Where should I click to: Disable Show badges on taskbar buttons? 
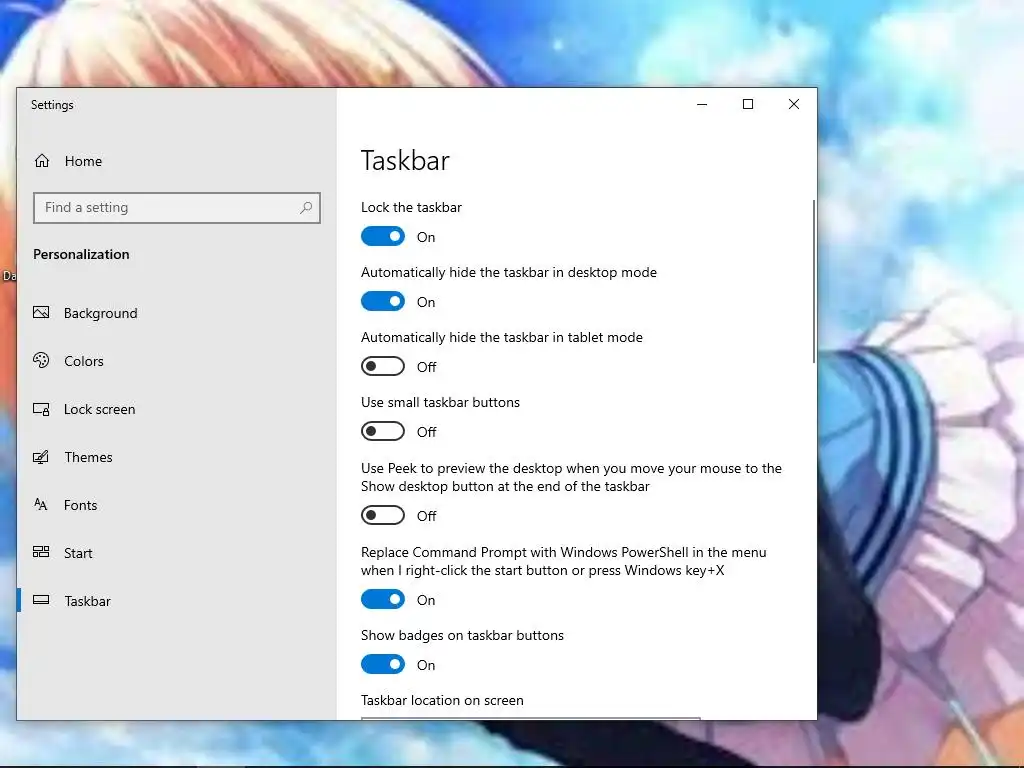coord(383,664)
